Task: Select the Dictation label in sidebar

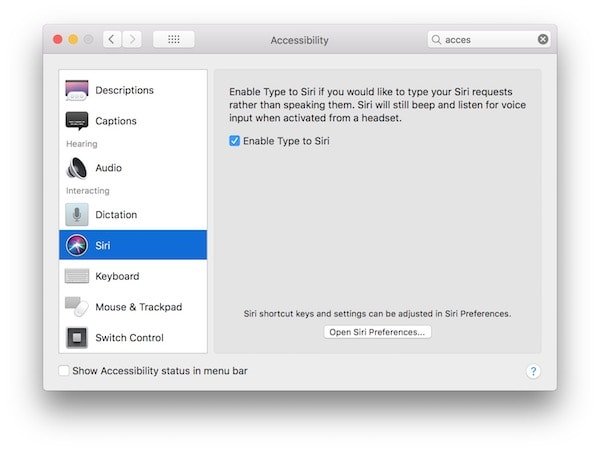Action: (x=116, y=215)
